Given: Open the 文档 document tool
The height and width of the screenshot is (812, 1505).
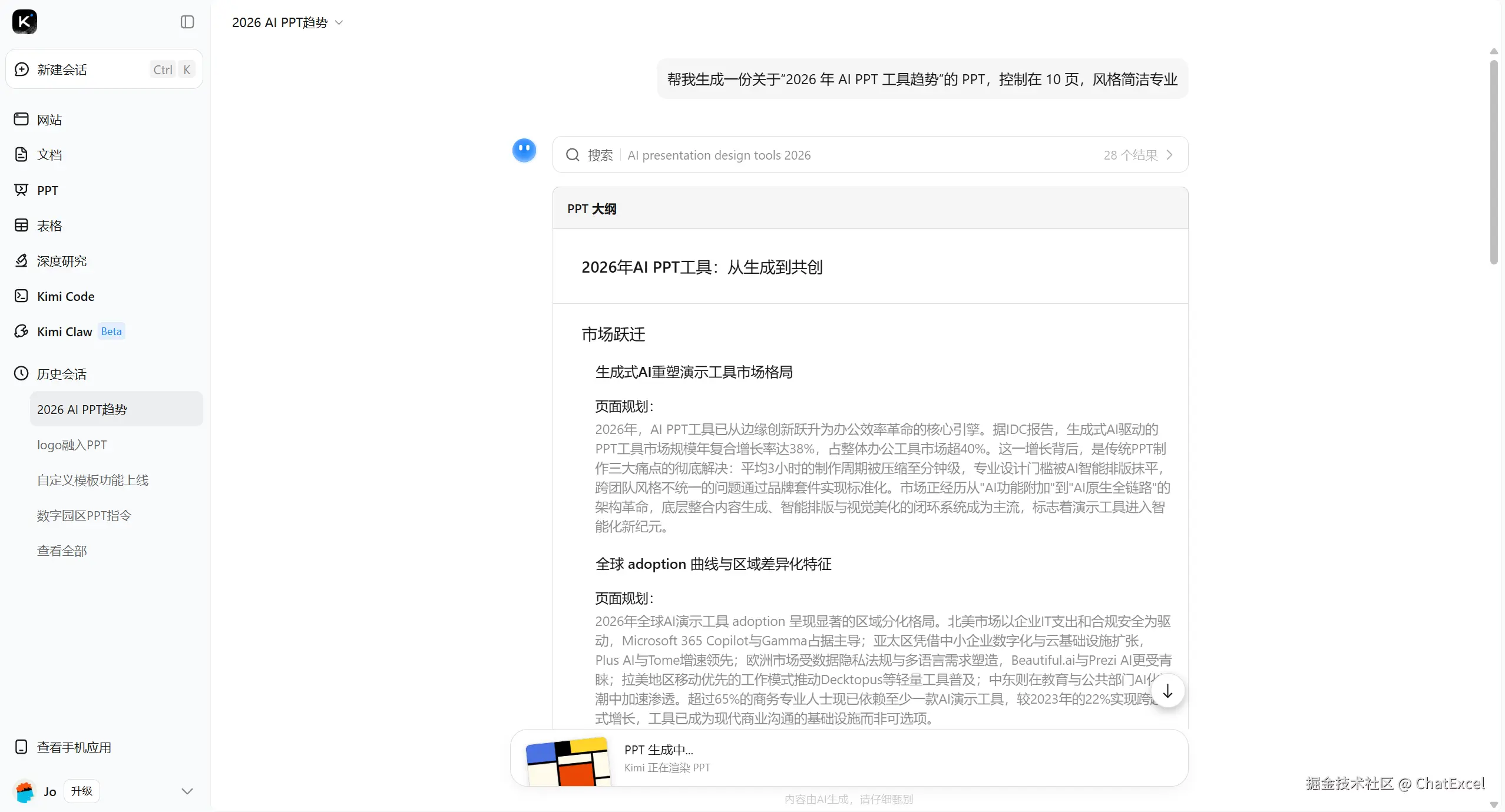Looking at the screenshot, I should (49, 155).
